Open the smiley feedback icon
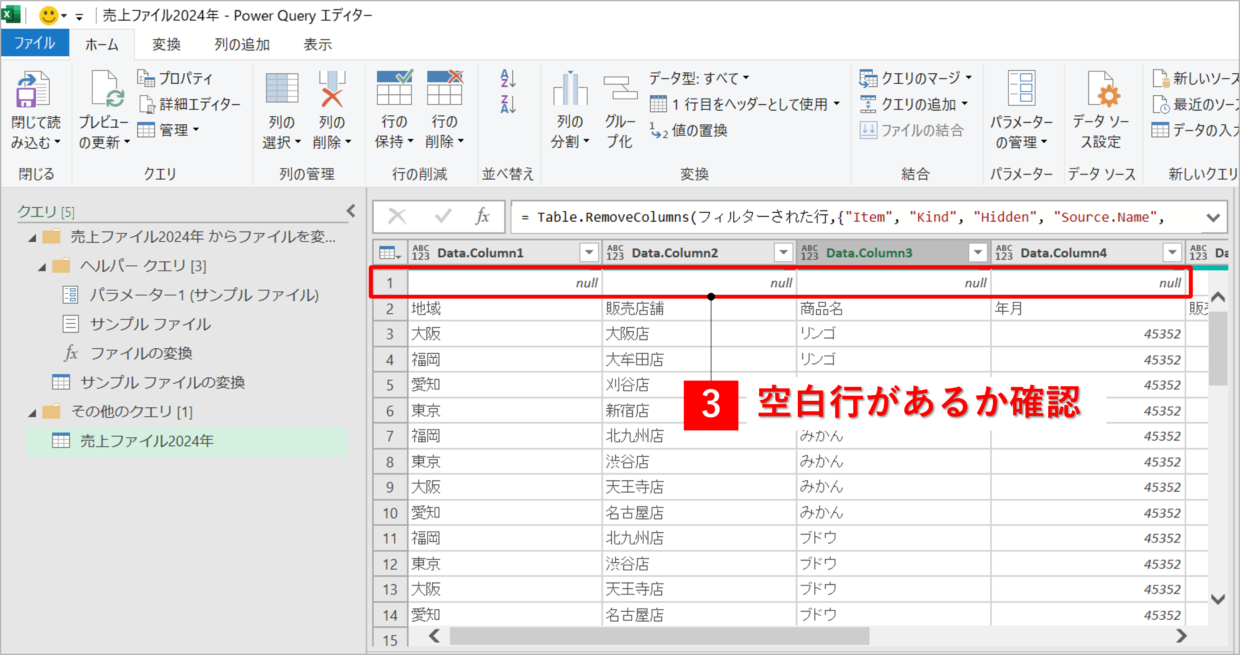 click(x=49, y=16)
